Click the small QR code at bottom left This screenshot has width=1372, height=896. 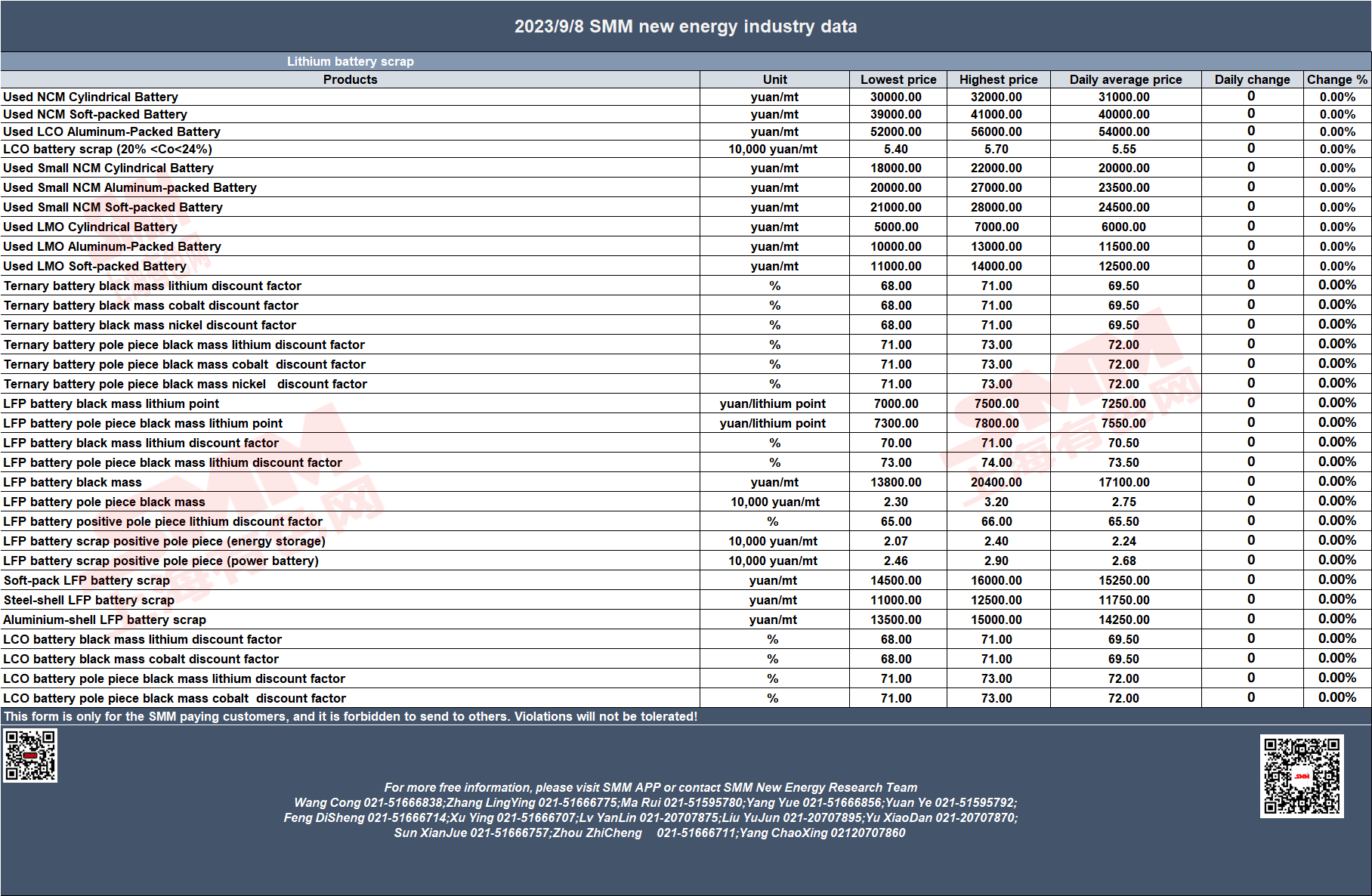click(30, 755)
